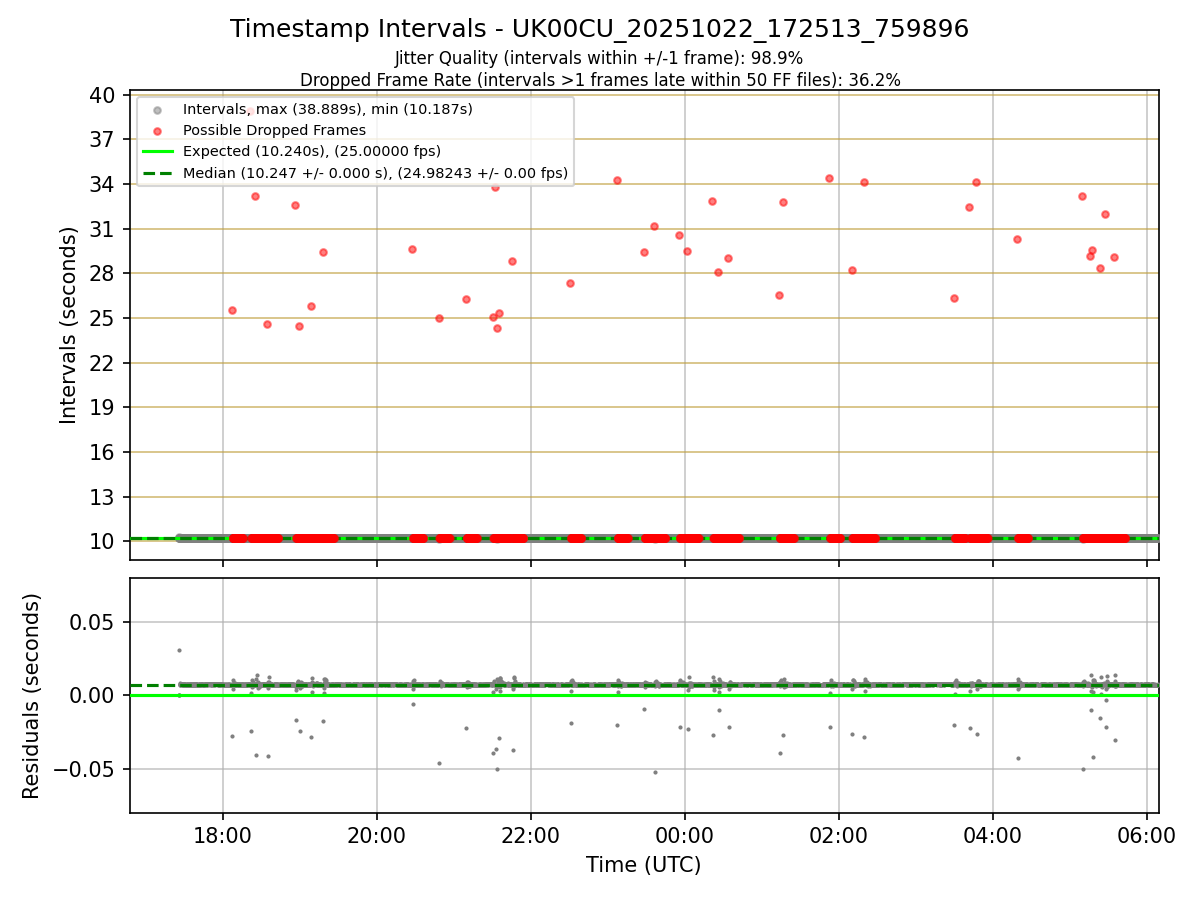Click the residuals tick label "−0.05"
This screenshot has height=900, width=1200.
pos(86,769)
